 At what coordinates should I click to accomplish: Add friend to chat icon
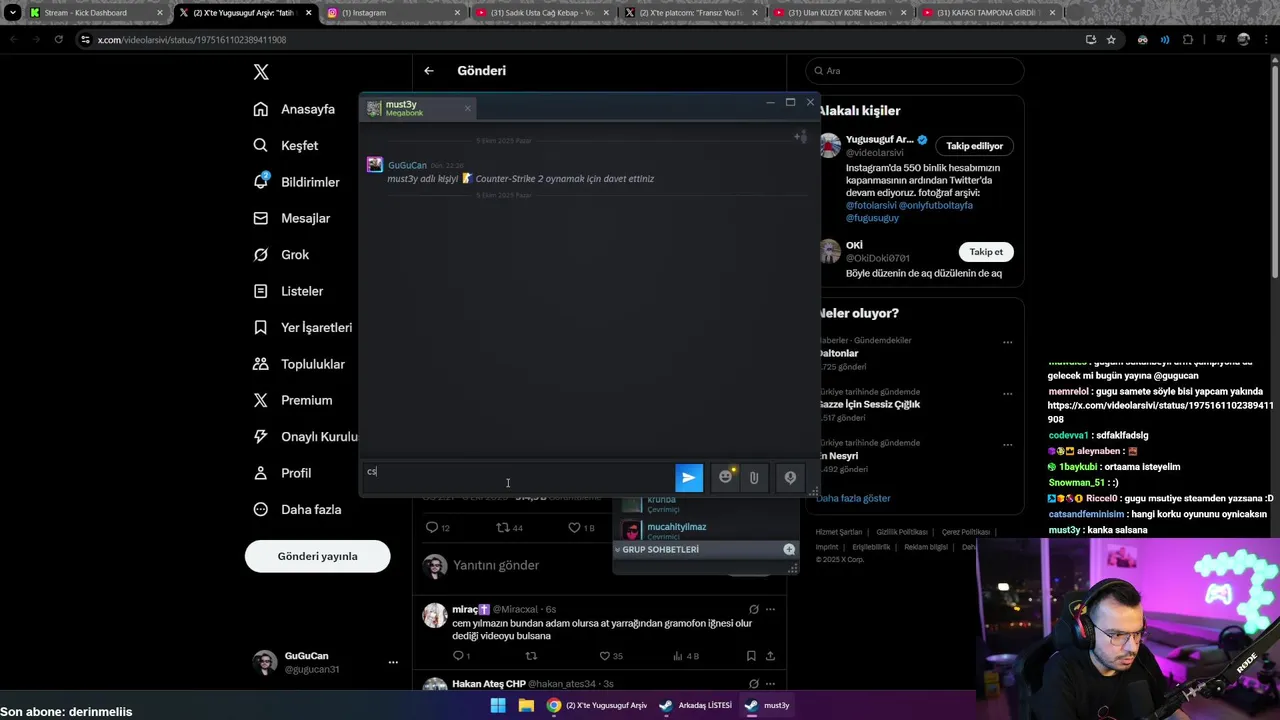(x=800, y=136)
